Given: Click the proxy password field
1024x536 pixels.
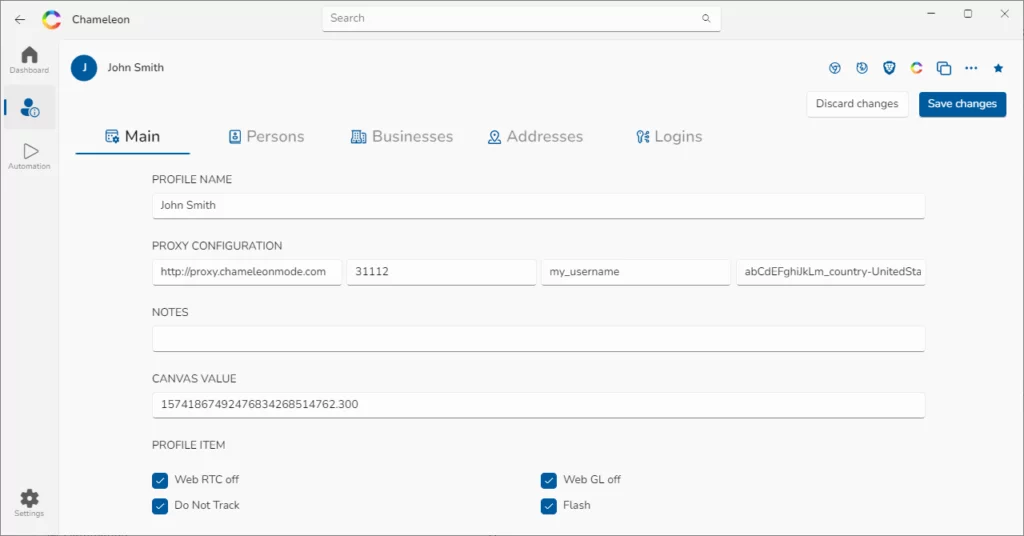Looking at the screenshot, I should (x=831, y=272).
